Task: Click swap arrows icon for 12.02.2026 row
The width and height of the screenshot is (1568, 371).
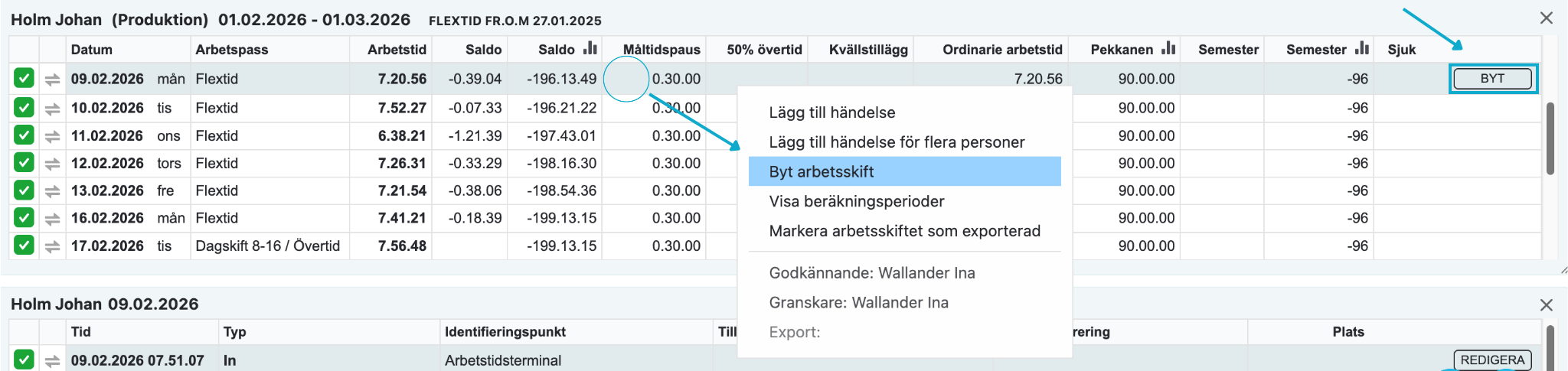Action: coord(52,164)
